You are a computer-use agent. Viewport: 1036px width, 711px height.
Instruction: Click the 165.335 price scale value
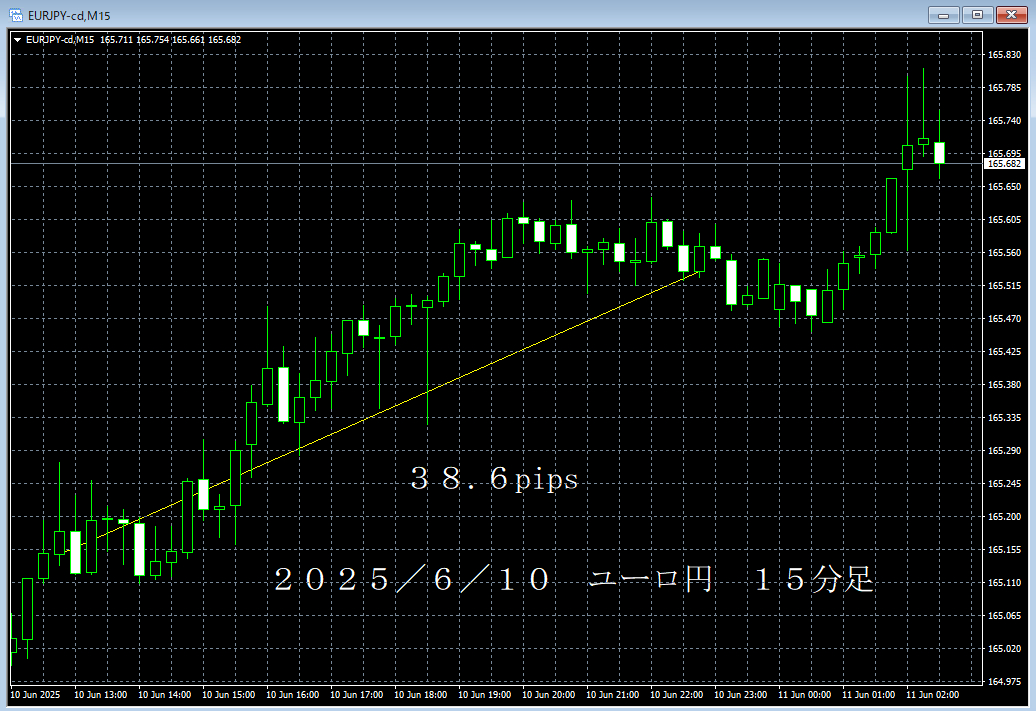[x=1004, y=418]
